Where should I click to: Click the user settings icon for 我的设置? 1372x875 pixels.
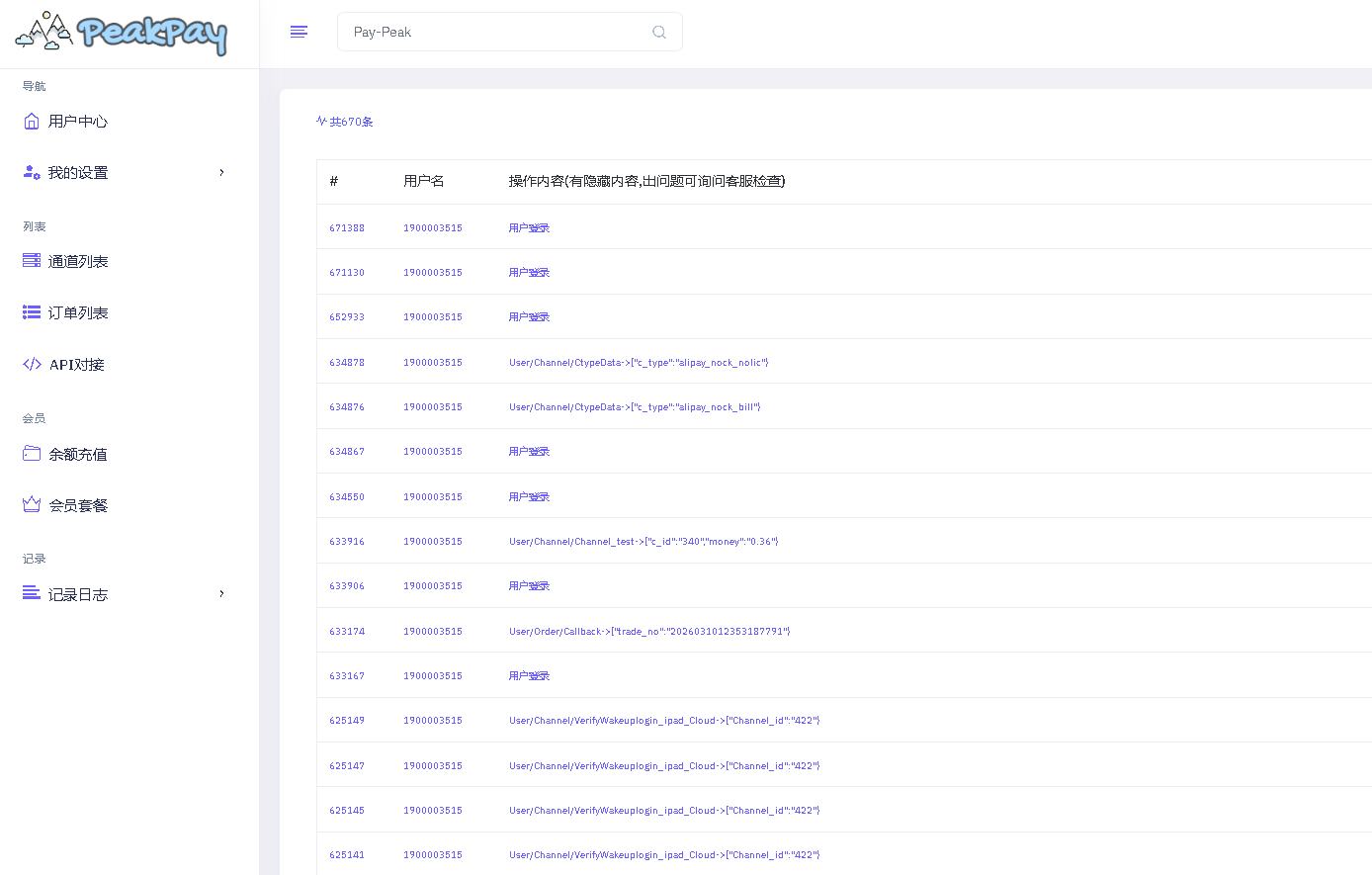[x=32, y=172]
